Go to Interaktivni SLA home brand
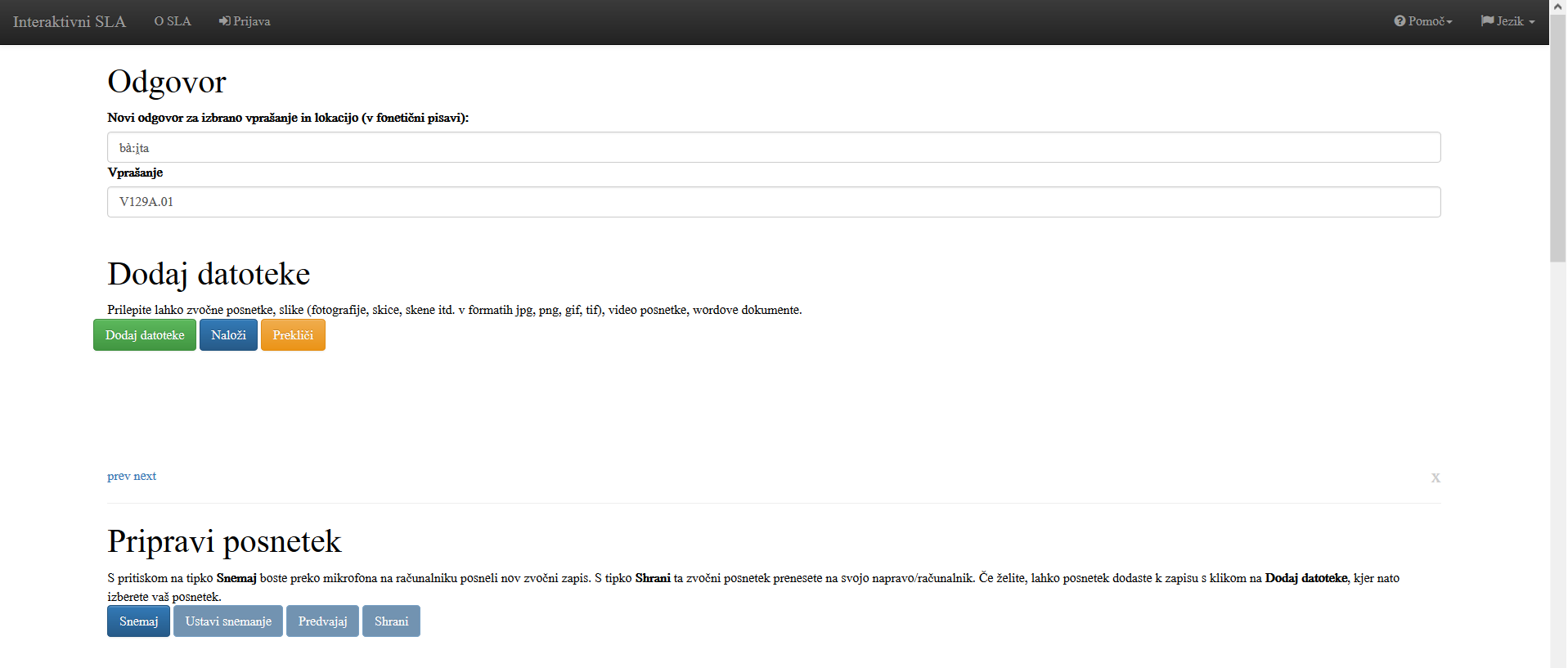The image size is (1568, 668). (x=70, y=22)
